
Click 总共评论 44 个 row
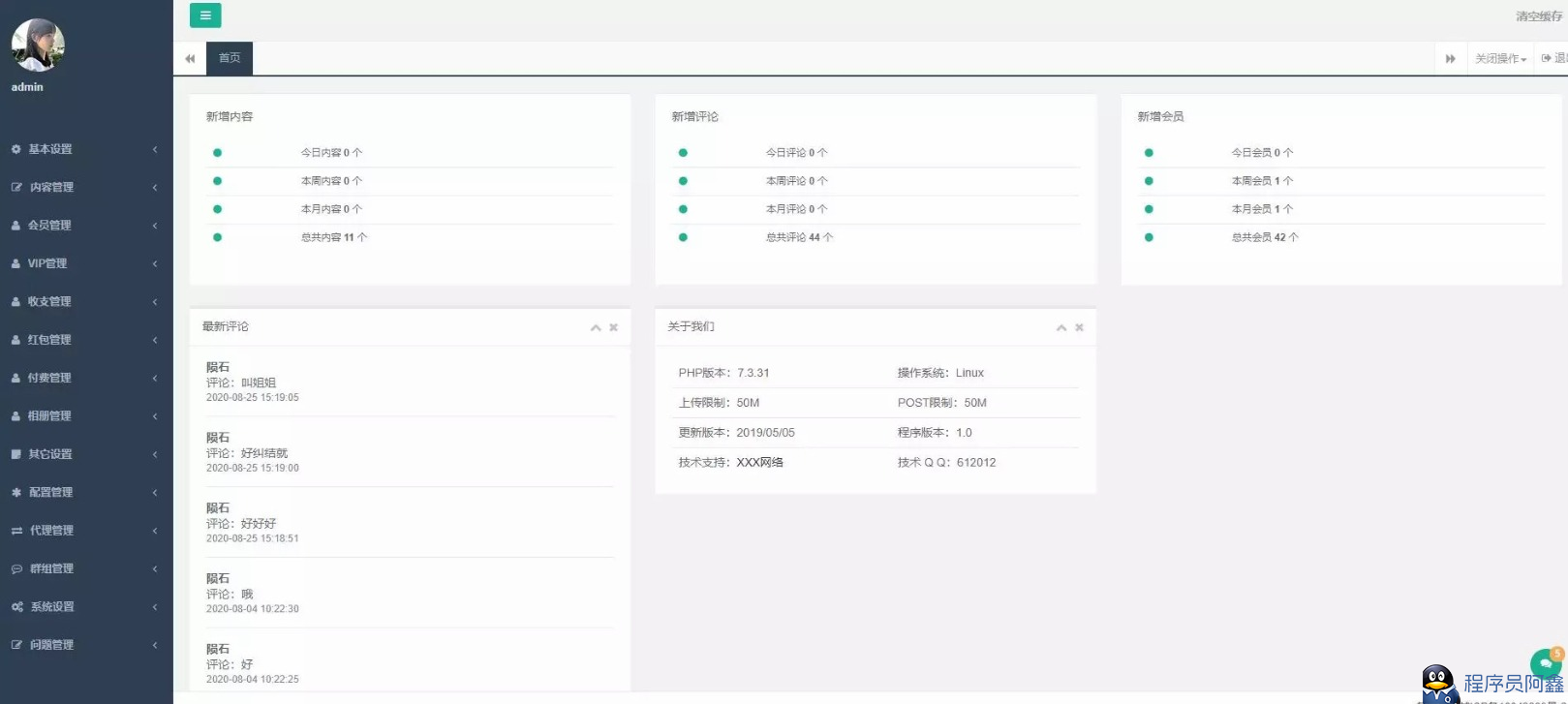(876, 237)
